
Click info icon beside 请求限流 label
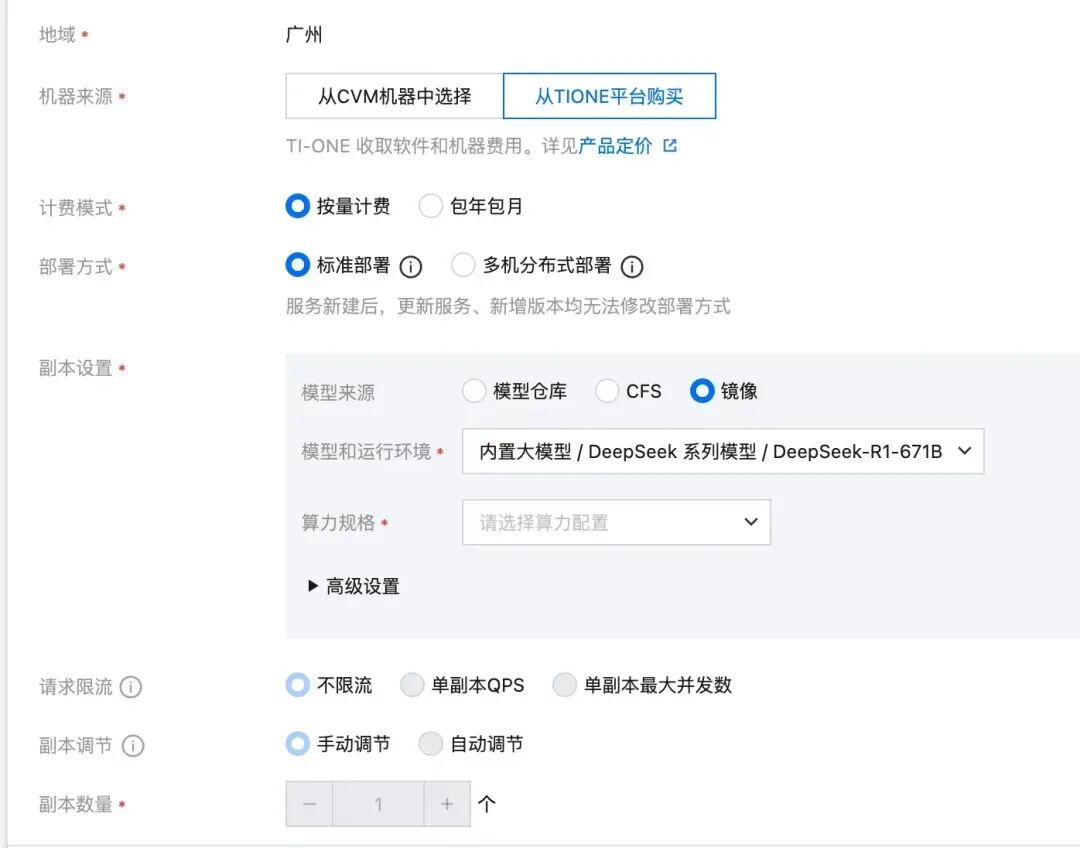point(131,687)
